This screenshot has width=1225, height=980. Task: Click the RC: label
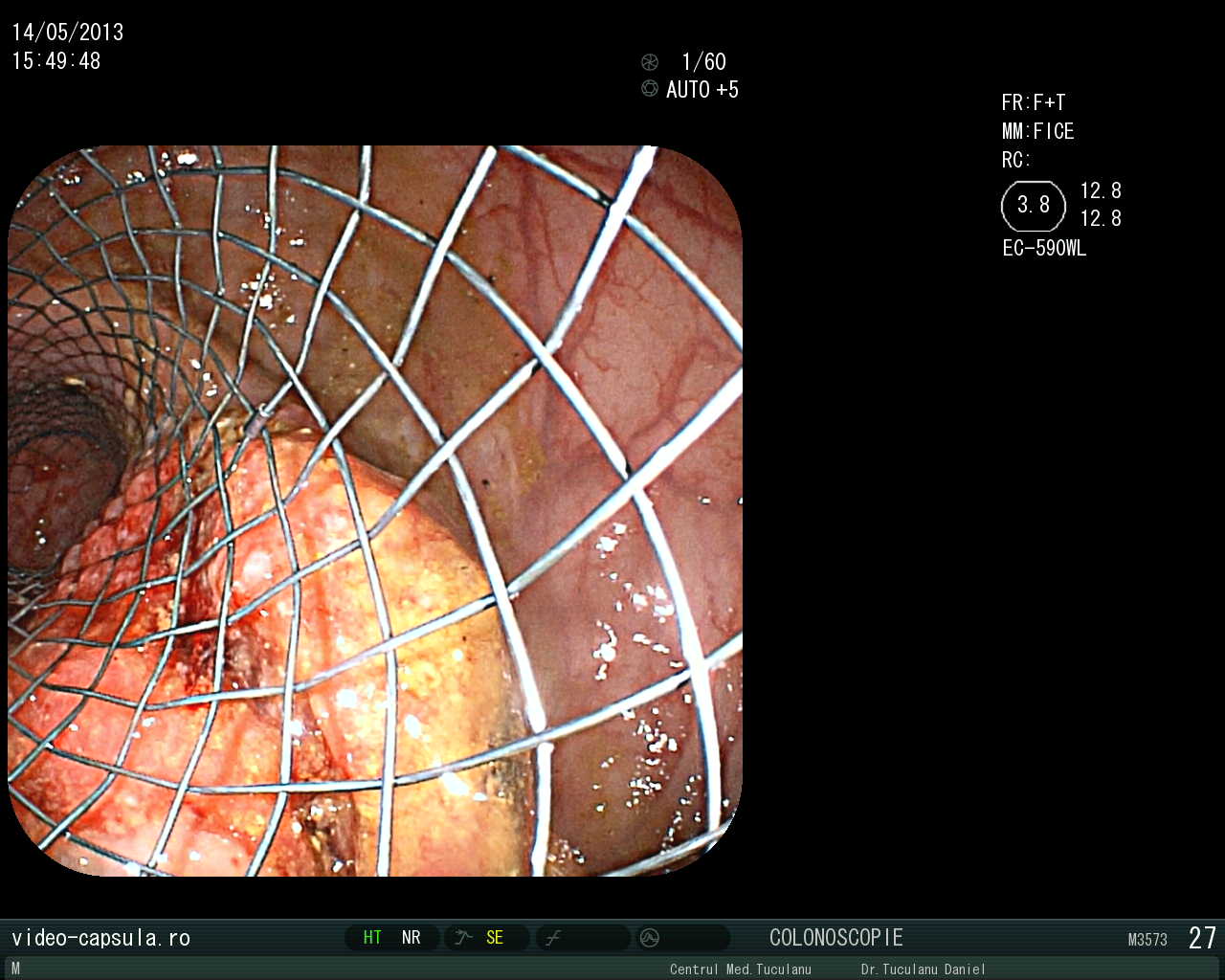[1015, 160]
